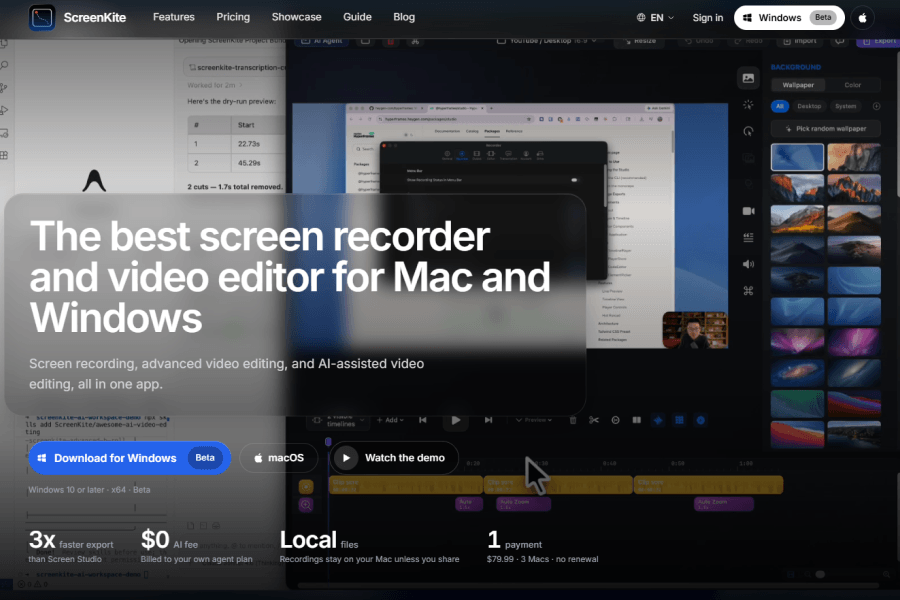Click the Windows Beta button in header

(789, 18)
